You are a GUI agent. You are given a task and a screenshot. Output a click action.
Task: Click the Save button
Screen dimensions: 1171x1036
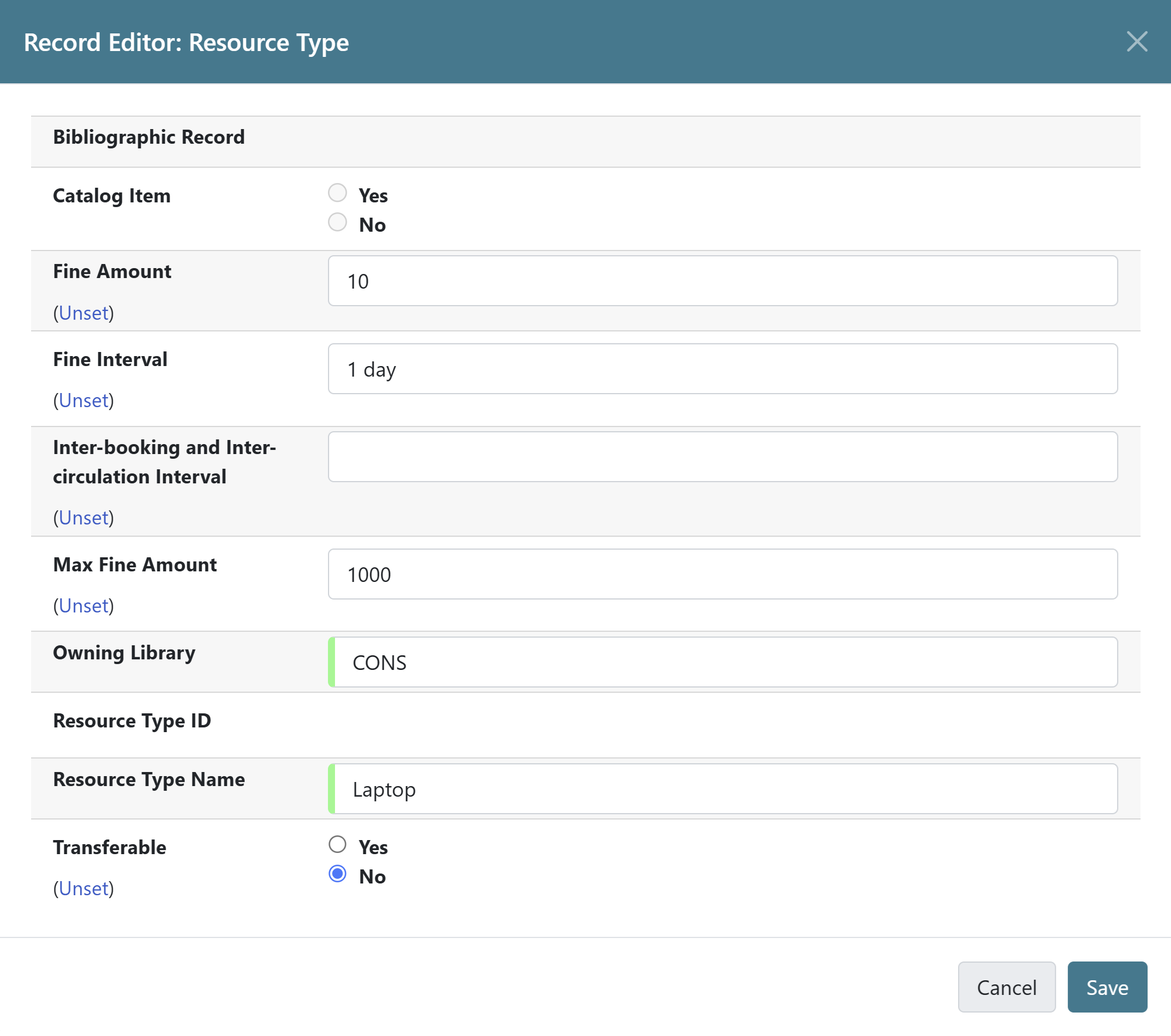(x=1107, y=987)
